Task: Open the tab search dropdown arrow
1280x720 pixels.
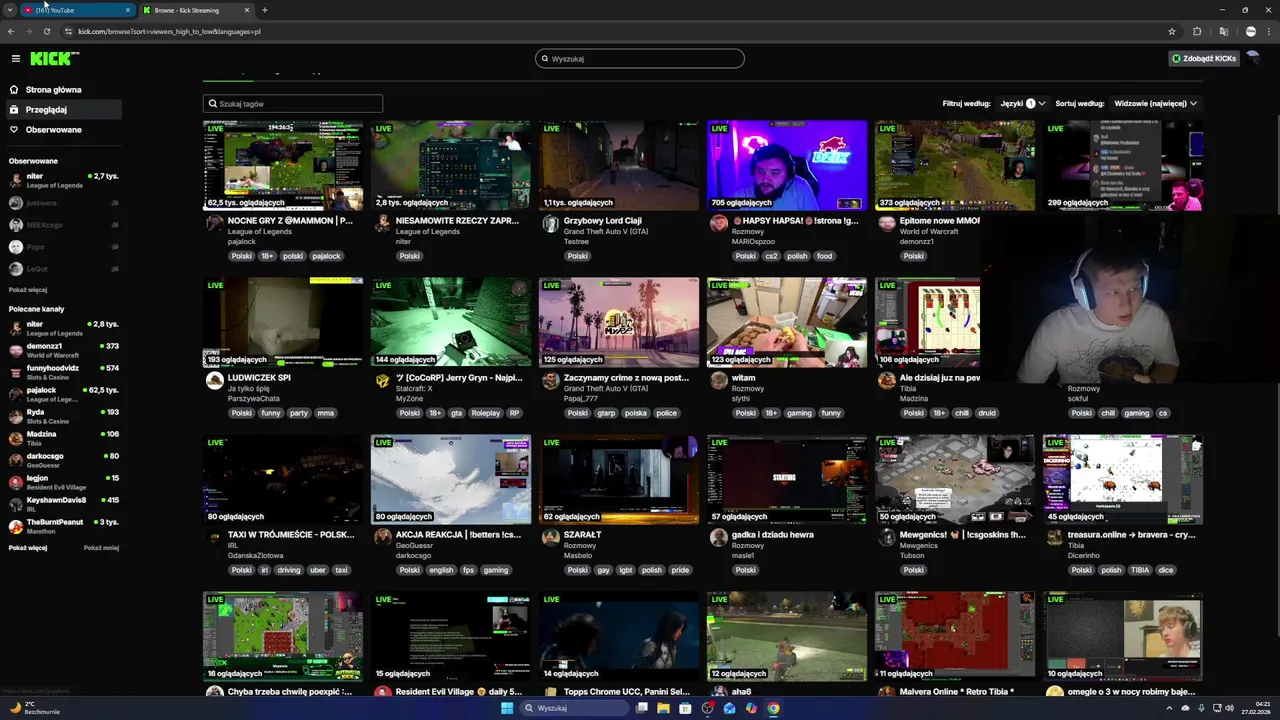Action: coord(11,10)
